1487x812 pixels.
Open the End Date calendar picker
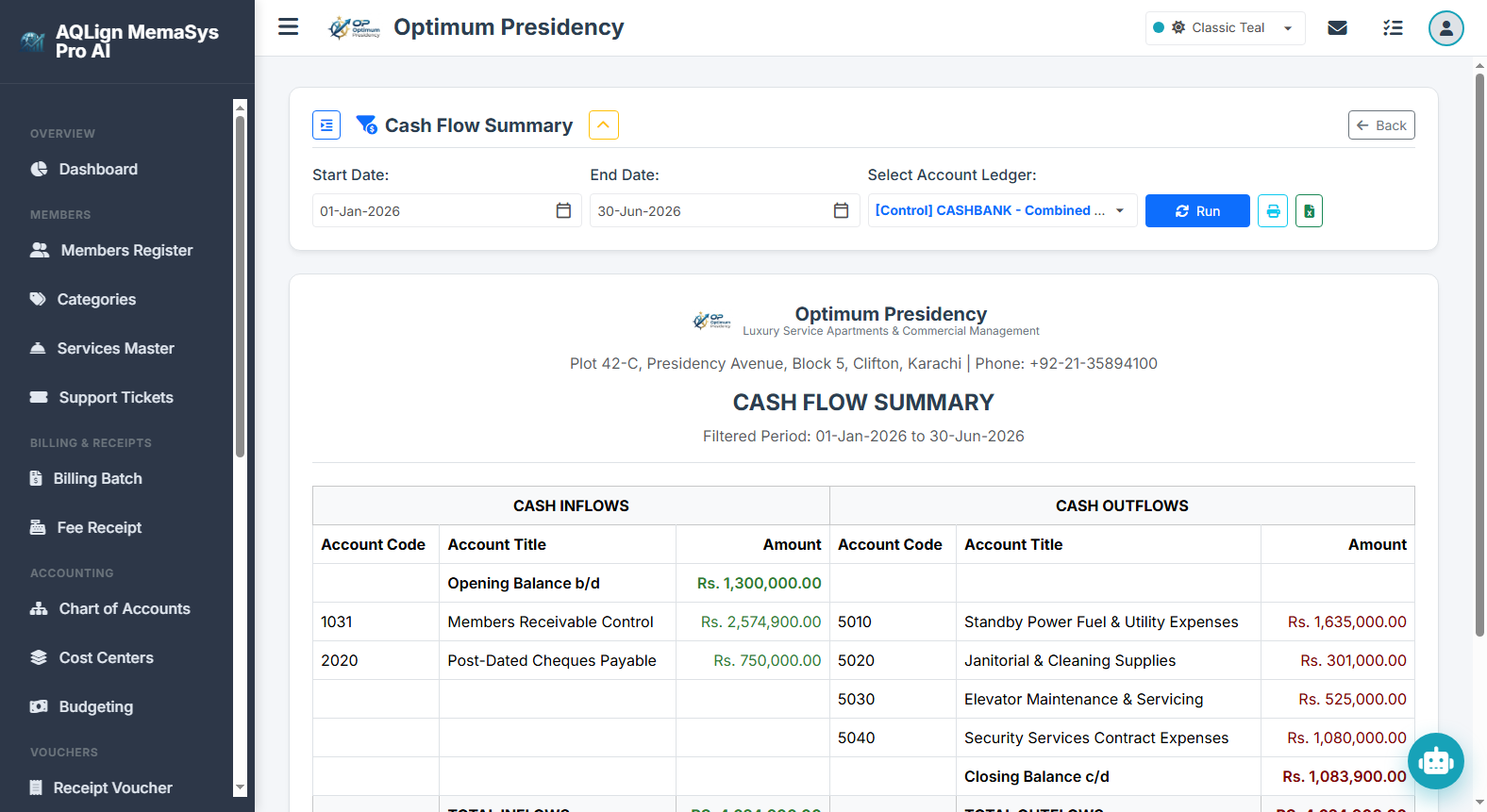coord(841,210)
